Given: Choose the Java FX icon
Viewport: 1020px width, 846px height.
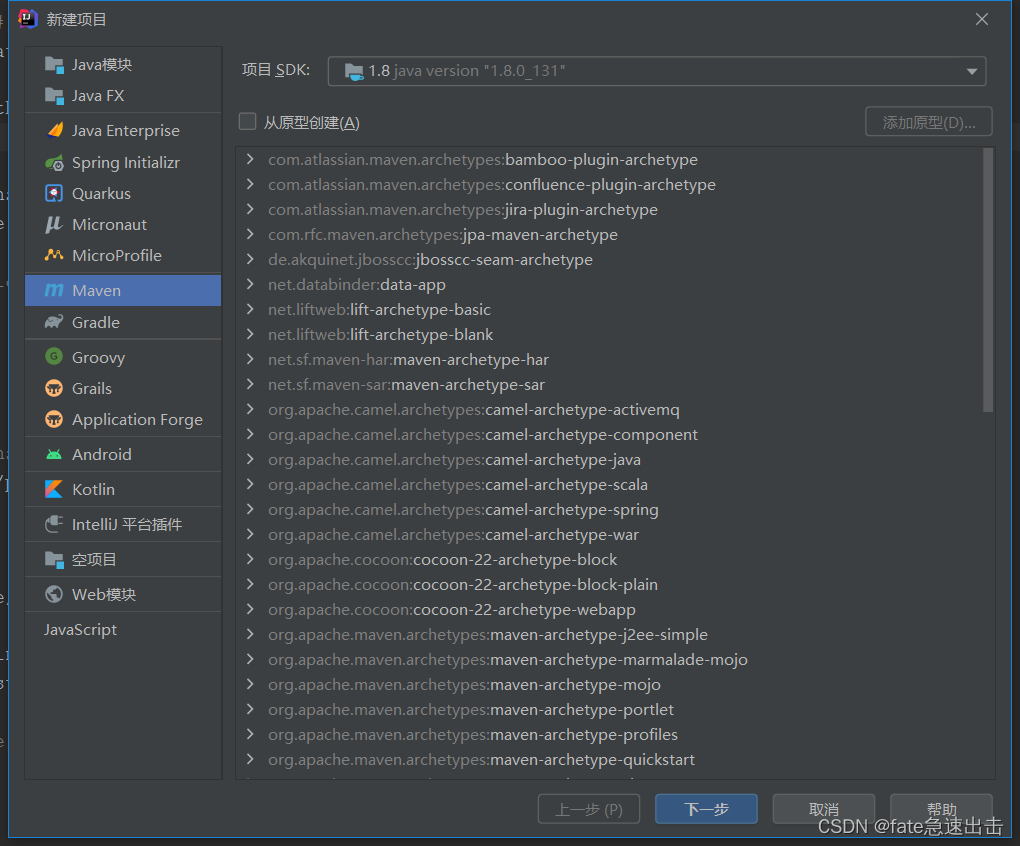Looking at the screenshot, I should click(54, 96).
